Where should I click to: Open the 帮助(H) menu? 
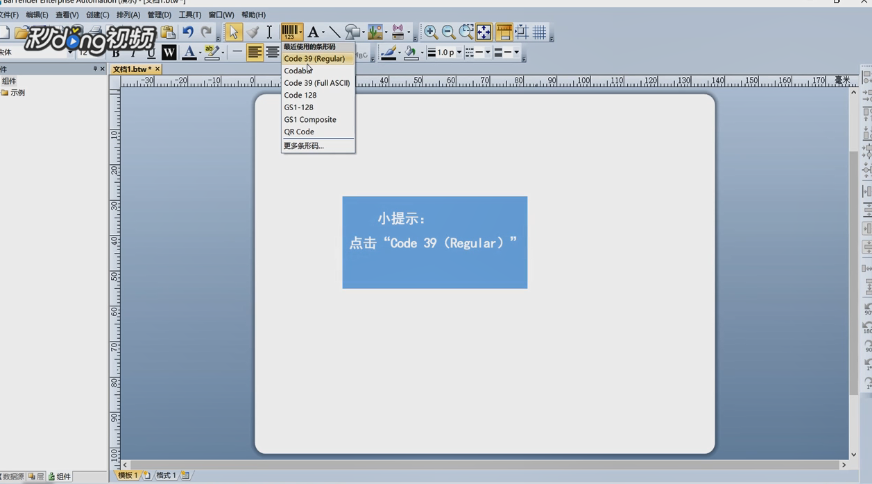pyautogui.click(x=254, y=14)
